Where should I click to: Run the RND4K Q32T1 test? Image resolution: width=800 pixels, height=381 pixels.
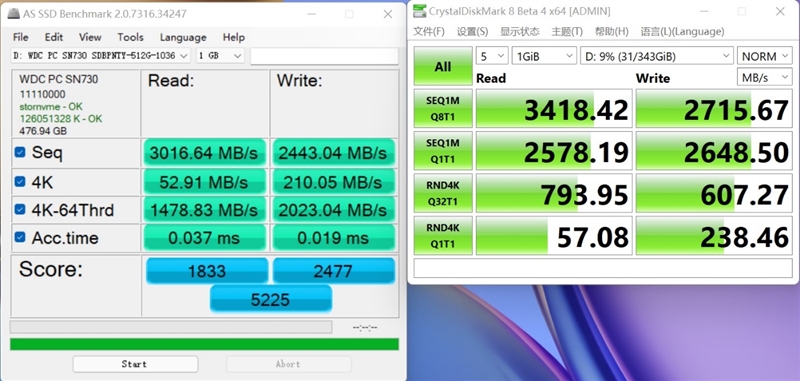pos(443,193)
